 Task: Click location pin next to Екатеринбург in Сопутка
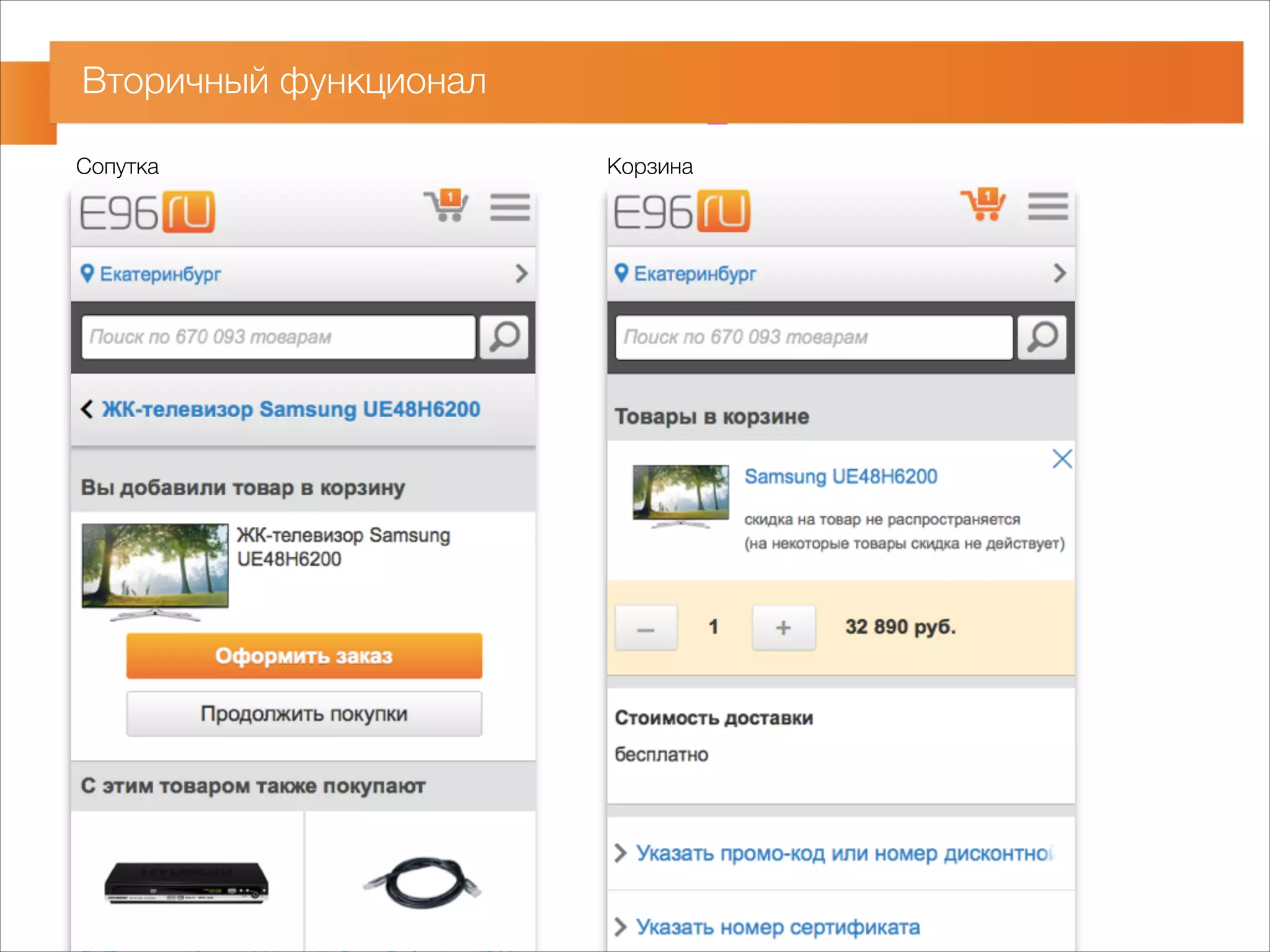pyautogui.click(x=87, y=273)
